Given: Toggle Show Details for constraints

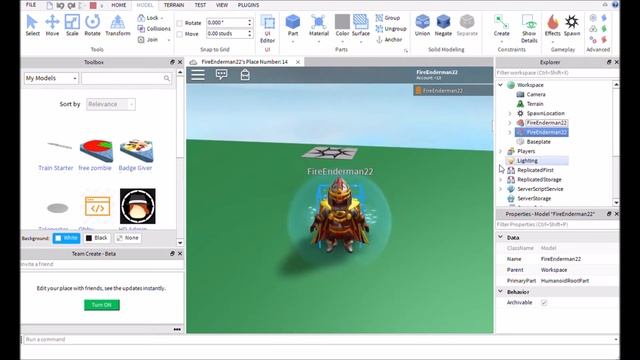Looking at the screenshot, I should [x=529, y=29].
